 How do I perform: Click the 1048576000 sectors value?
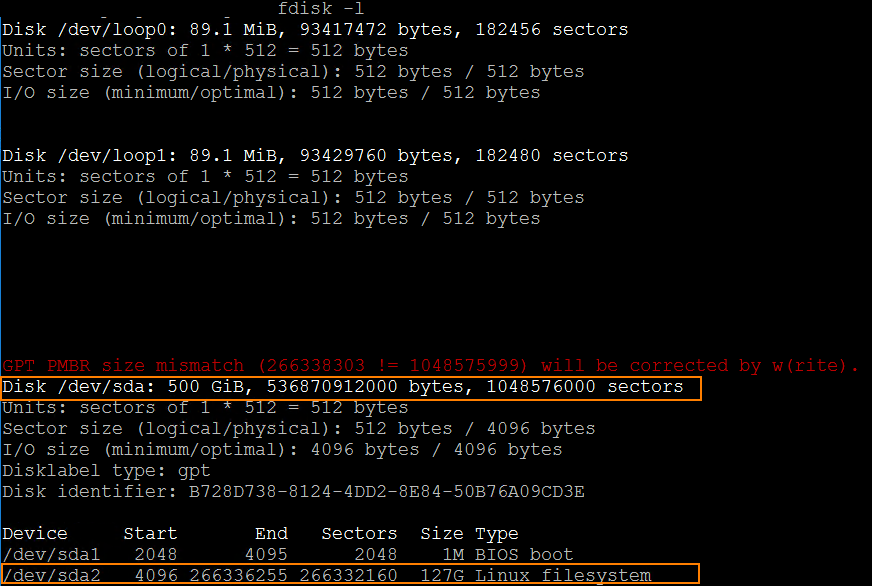584,386
